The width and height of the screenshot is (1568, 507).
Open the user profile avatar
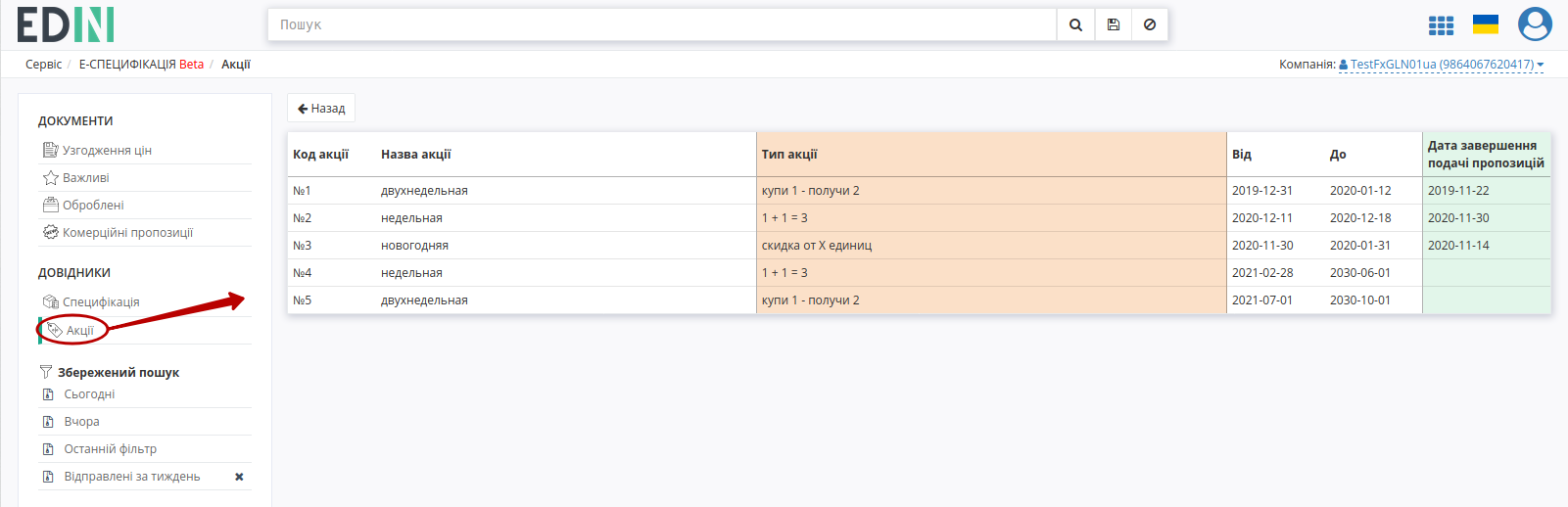coord(1535,24)
